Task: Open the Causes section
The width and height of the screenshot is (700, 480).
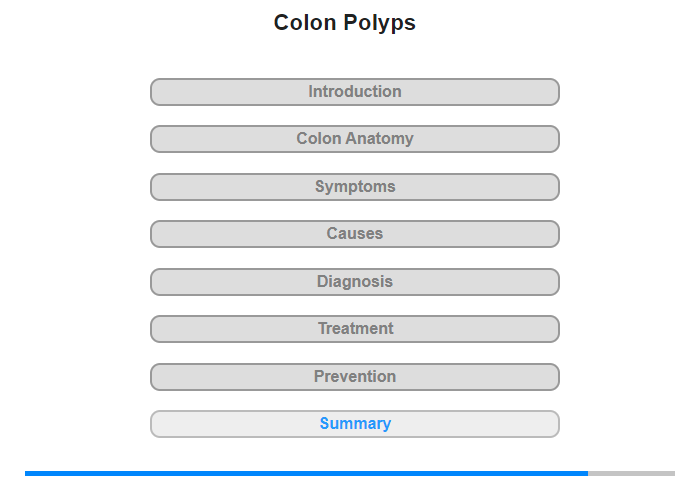Action: pos(354,234)
